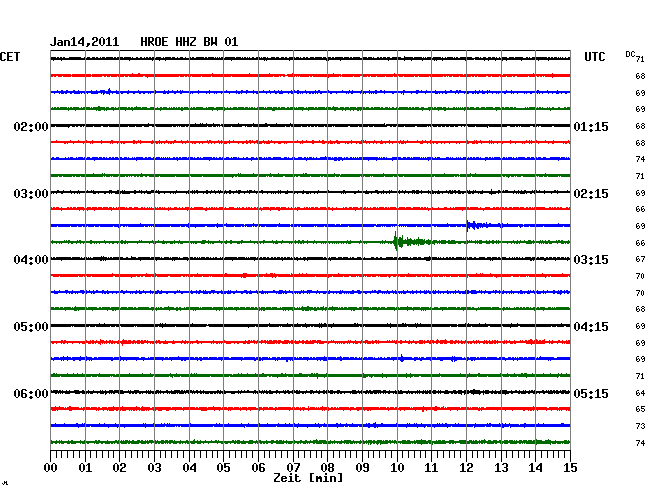Click the Zeit [min] axis title
Viewport: 650px width, 494px height.
pos(308,478)
